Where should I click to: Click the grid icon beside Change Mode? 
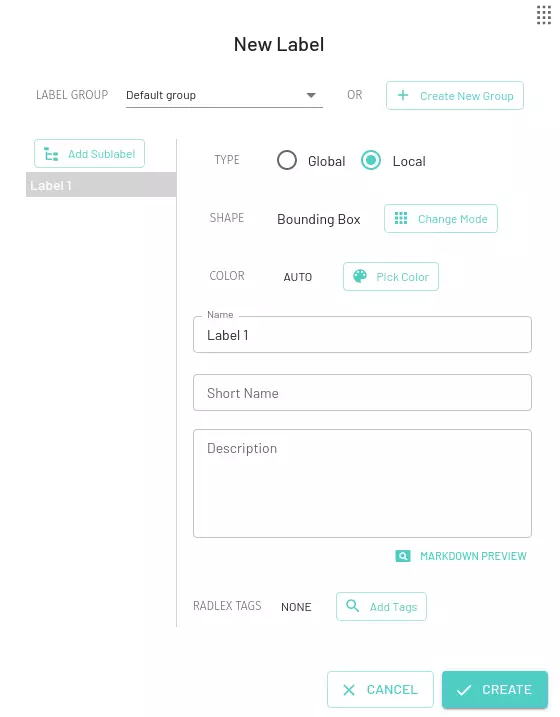click(401, 218)
